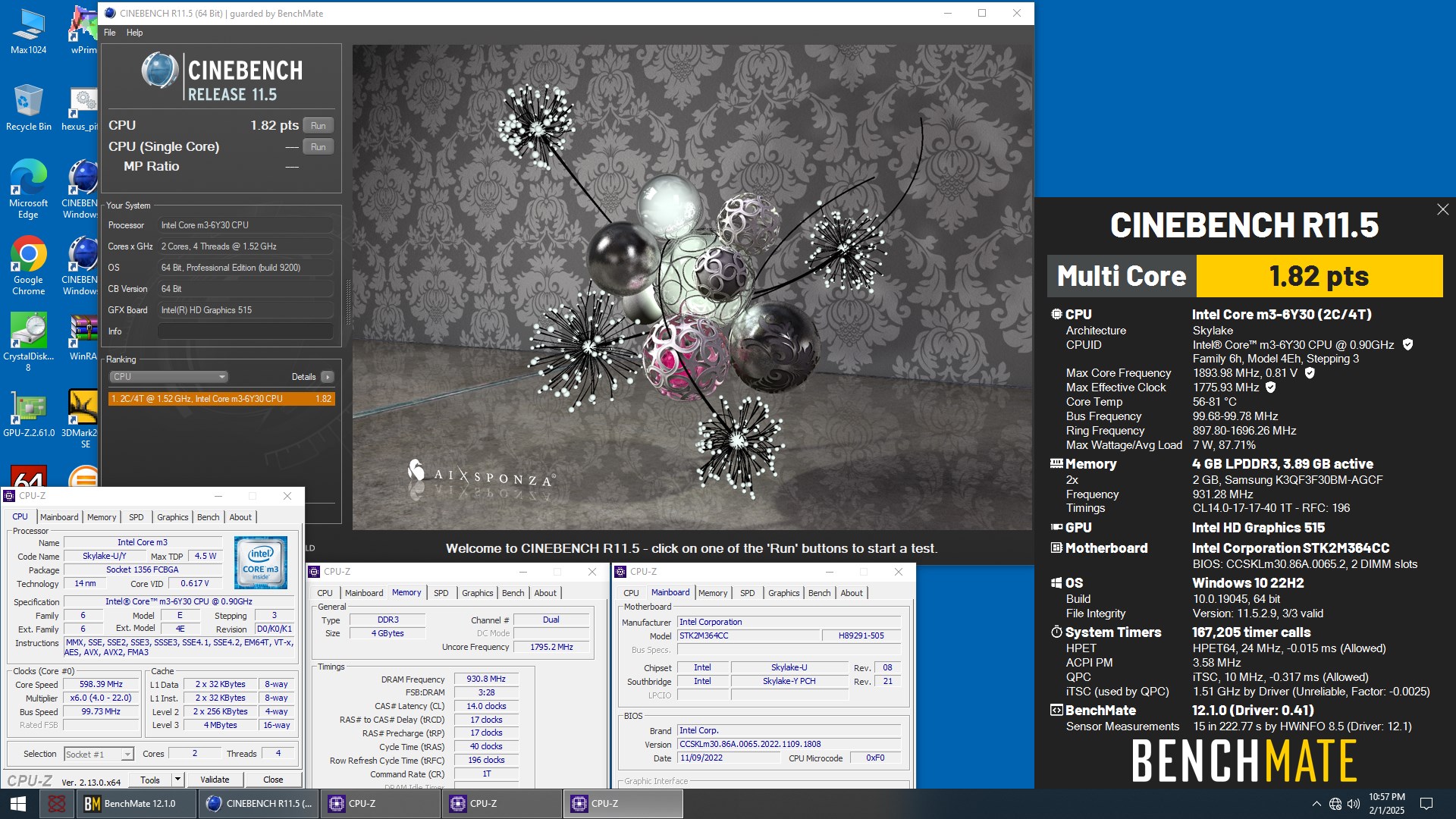This screenshot has width=1456, height=819.
Task: Click the mainboard Model field STK2M364CC
Action: coord(748,635)
